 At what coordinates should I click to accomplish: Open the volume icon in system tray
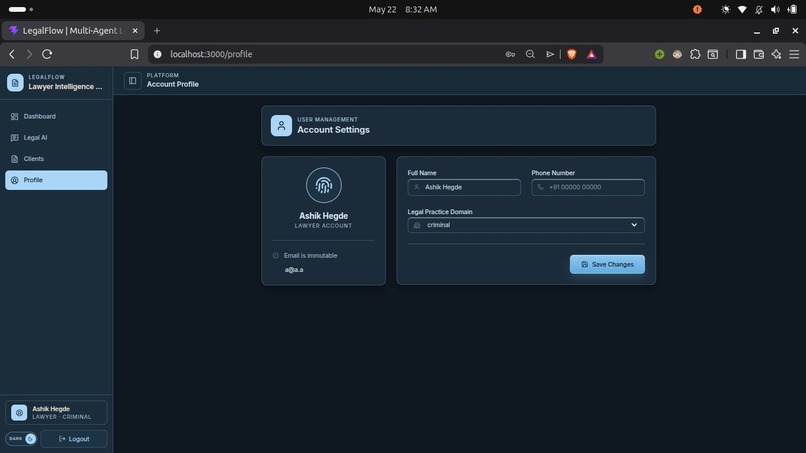(775, 9)
